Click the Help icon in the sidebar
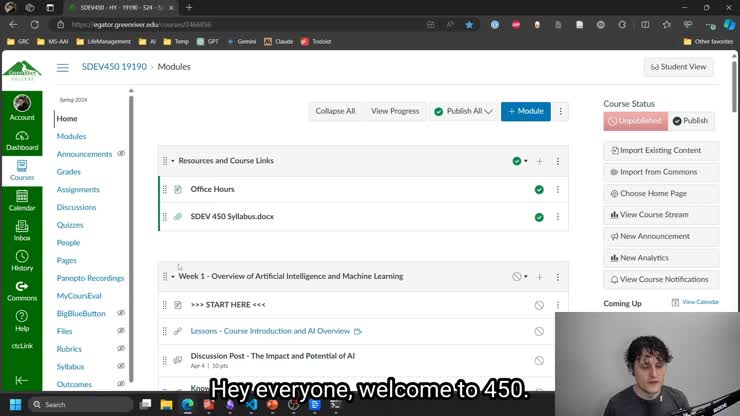Screen dimensions: 740x416 coord(22,320)
